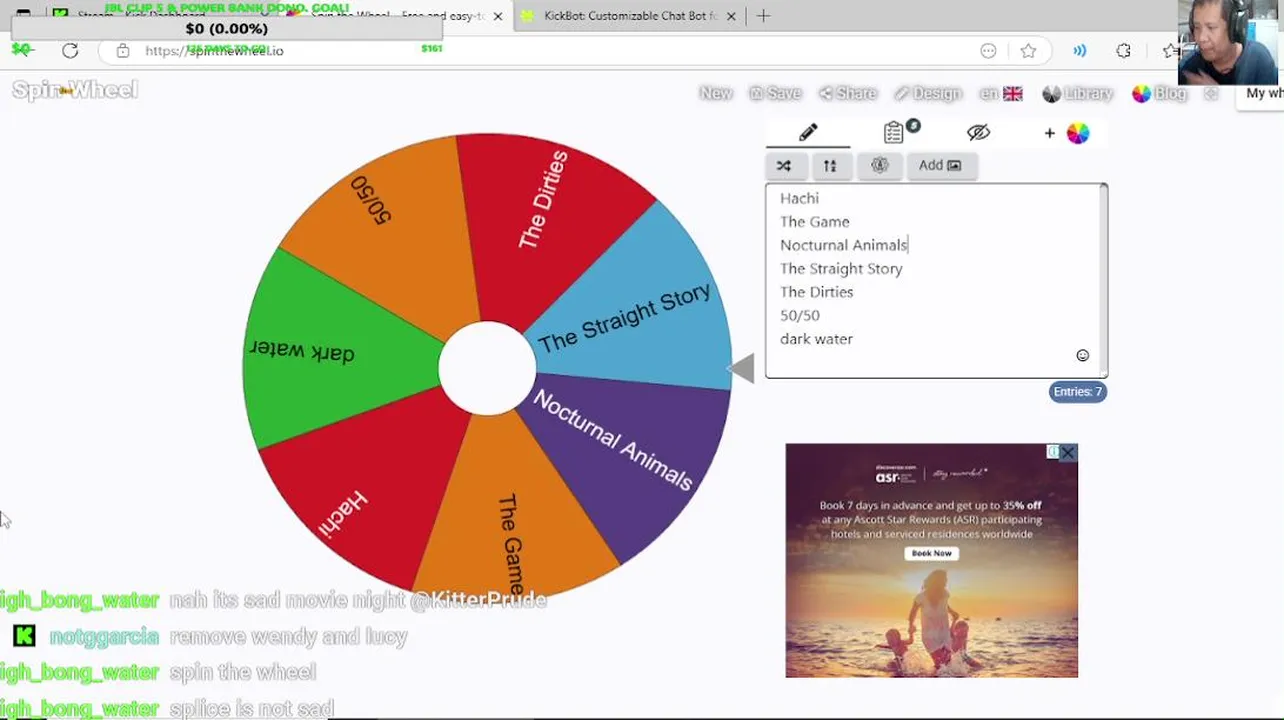
Task: Open the rainbow color wheel theme picker
Action: click(1077, 133)
